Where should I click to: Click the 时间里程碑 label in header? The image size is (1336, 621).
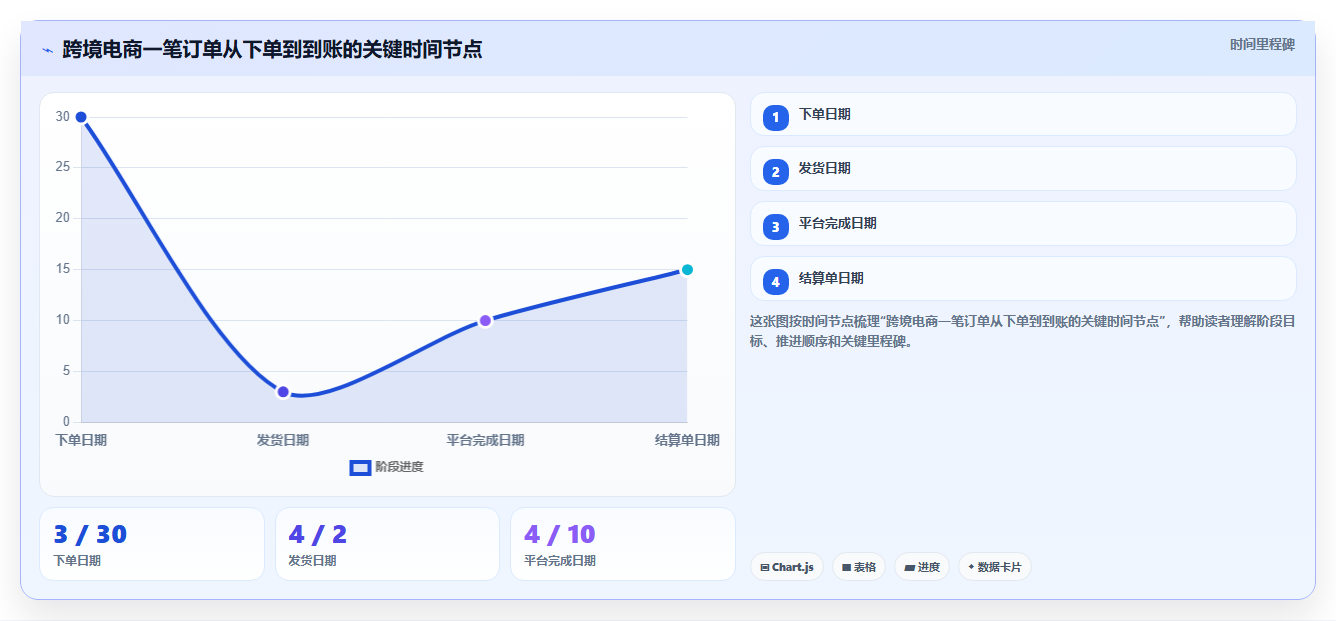[1262, 44]
